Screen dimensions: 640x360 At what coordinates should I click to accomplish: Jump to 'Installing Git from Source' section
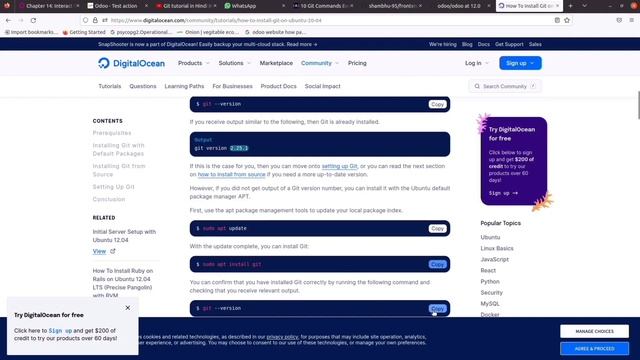pyautogui.click(x=119, y=170)
